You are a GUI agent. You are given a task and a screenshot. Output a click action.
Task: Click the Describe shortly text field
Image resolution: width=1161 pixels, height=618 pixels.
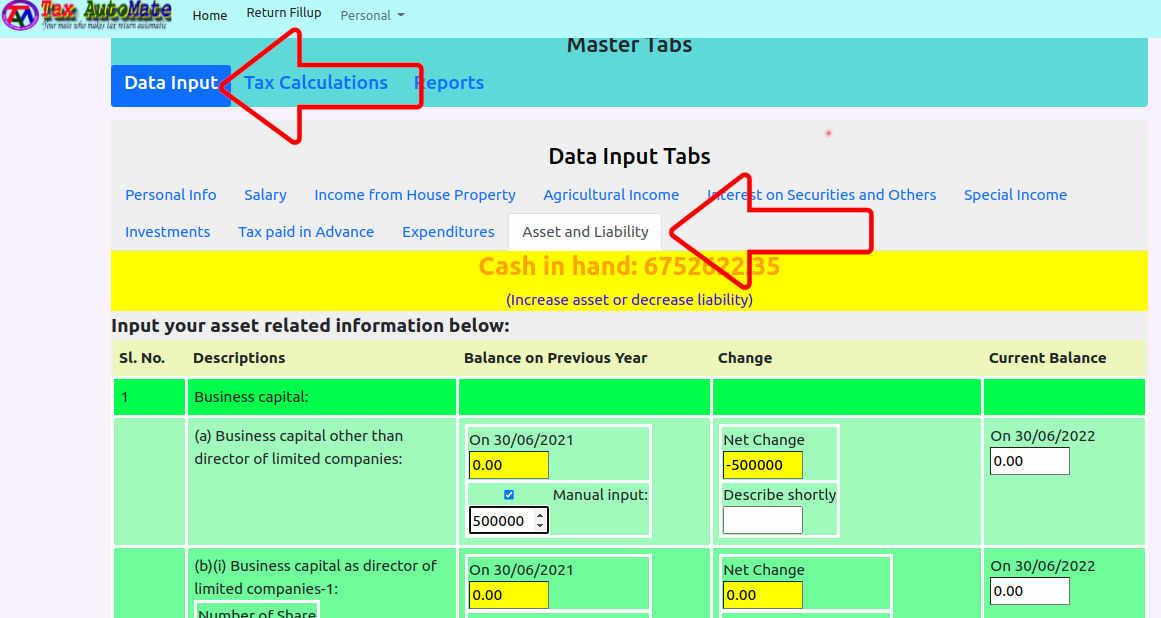(762, 520)
